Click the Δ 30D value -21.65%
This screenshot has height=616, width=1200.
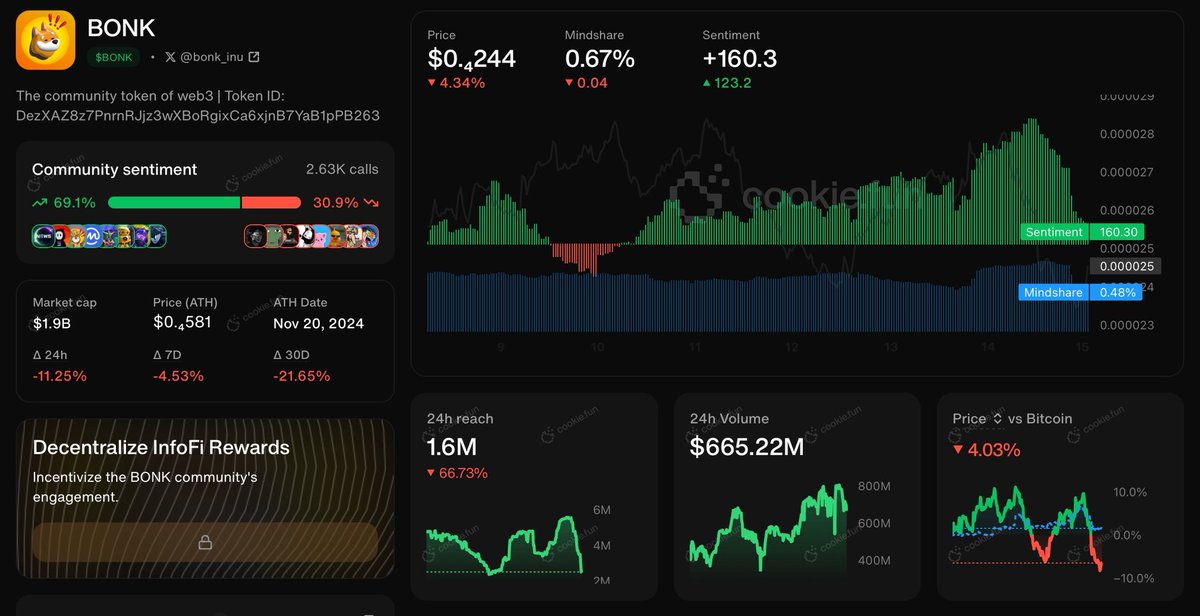coord(301,376)
